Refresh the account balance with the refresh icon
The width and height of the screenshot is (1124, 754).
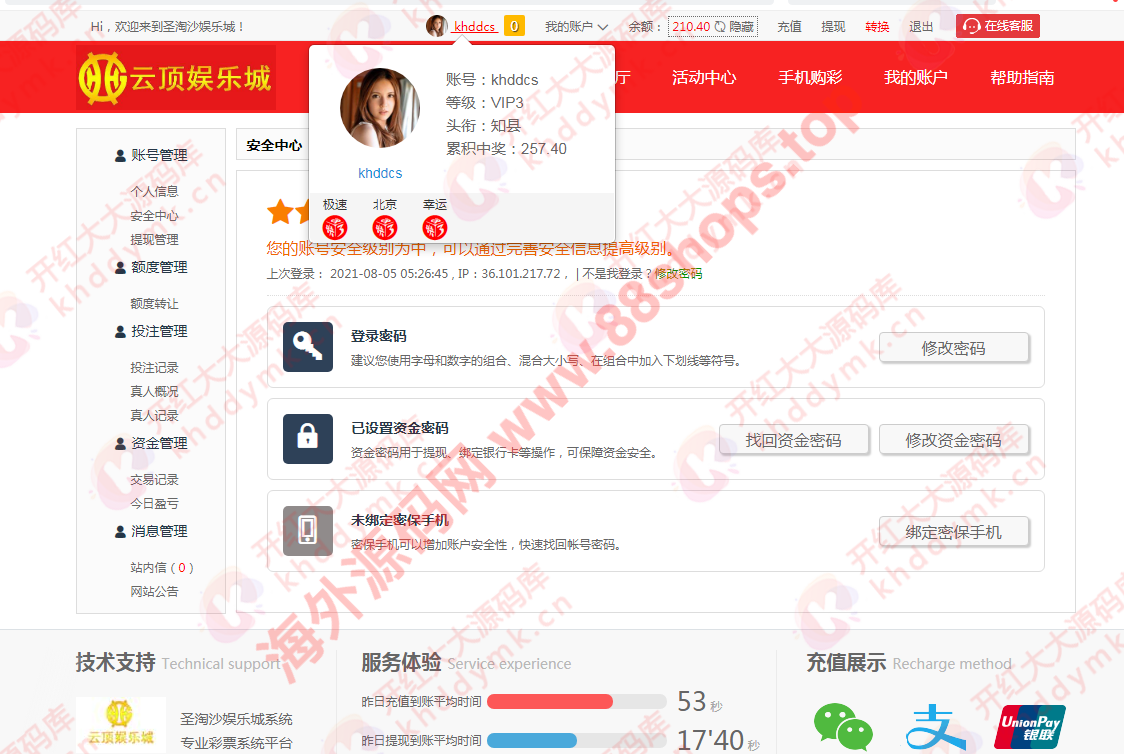click(719, 27)
